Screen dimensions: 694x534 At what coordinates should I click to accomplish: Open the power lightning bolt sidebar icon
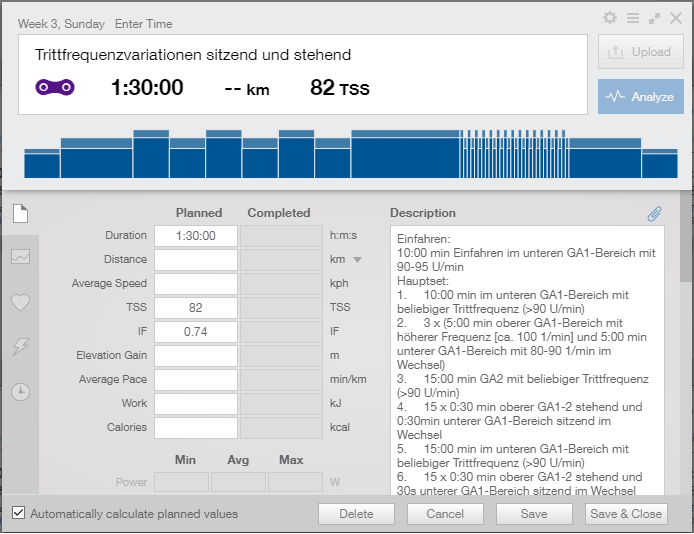20,347
